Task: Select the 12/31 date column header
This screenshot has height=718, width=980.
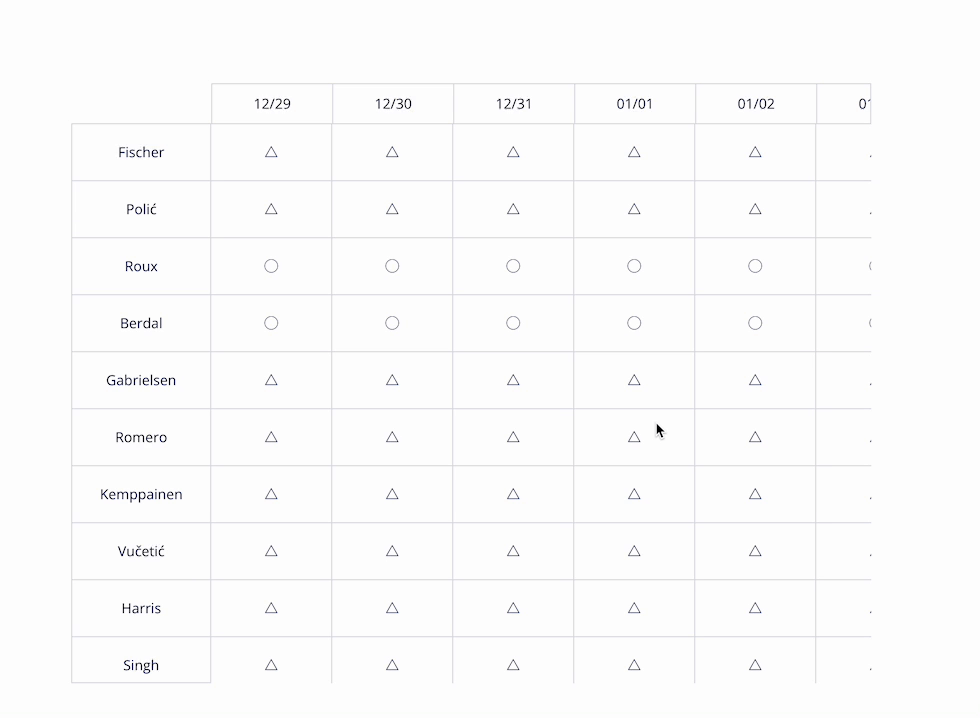Action: 514,104
